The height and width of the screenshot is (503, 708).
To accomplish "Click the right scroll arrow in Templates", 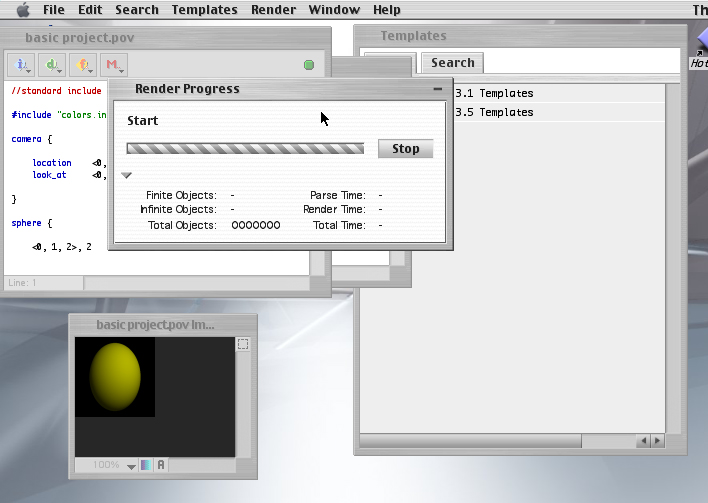I will [657, 440].
